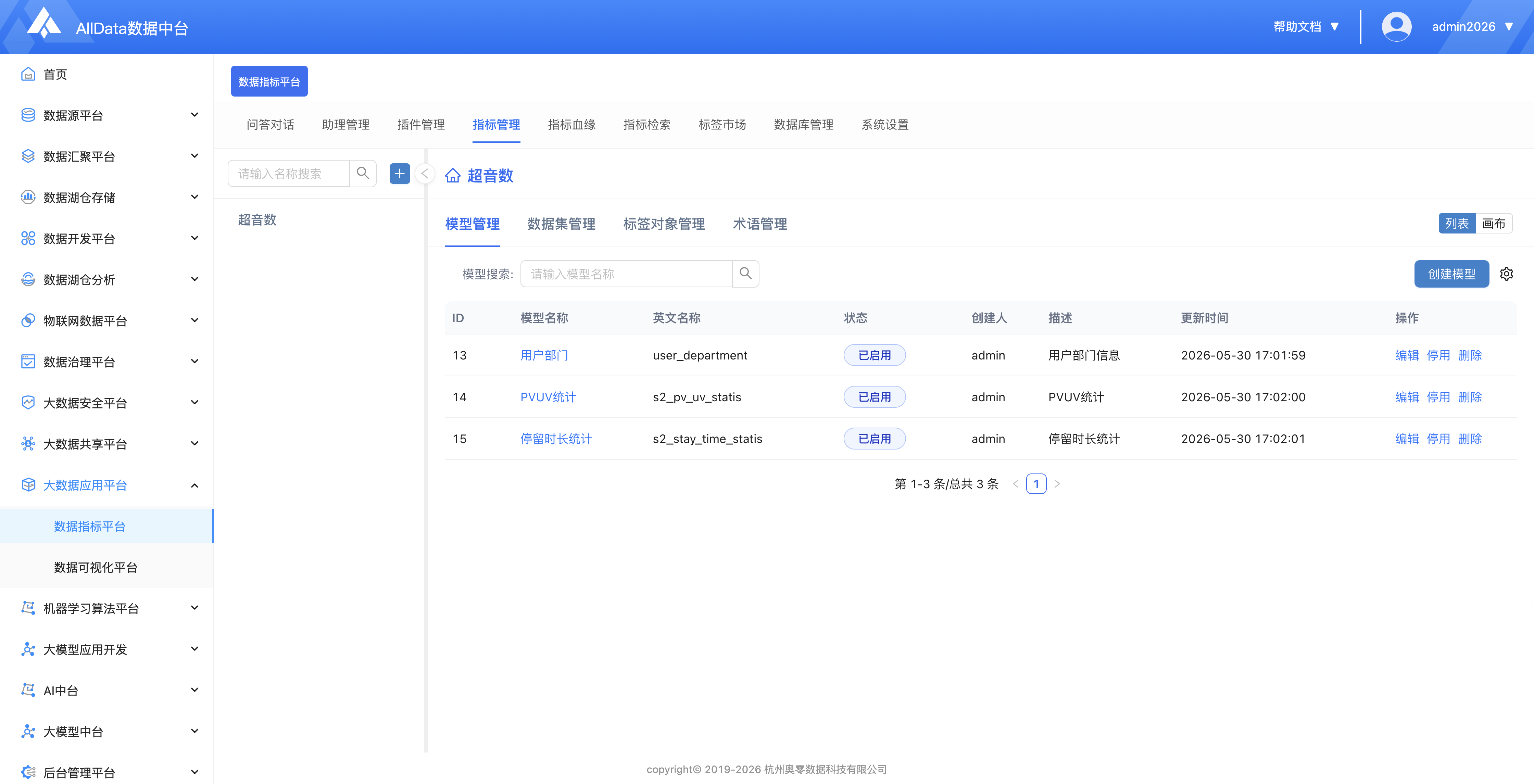Switch to 列表 list view
This screenshot has height=784, width=1534.
coord(1457,223)
